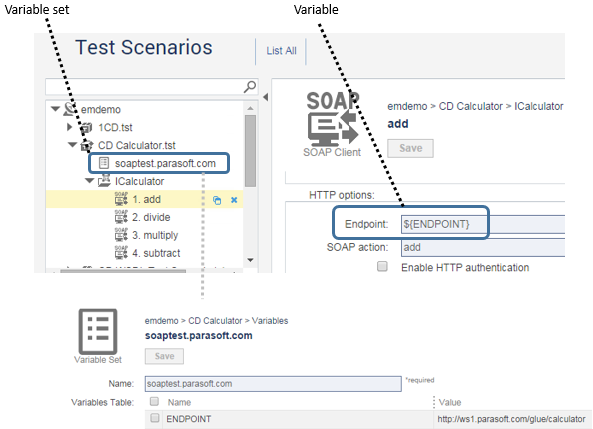Click the Endpoint input field

483,224
